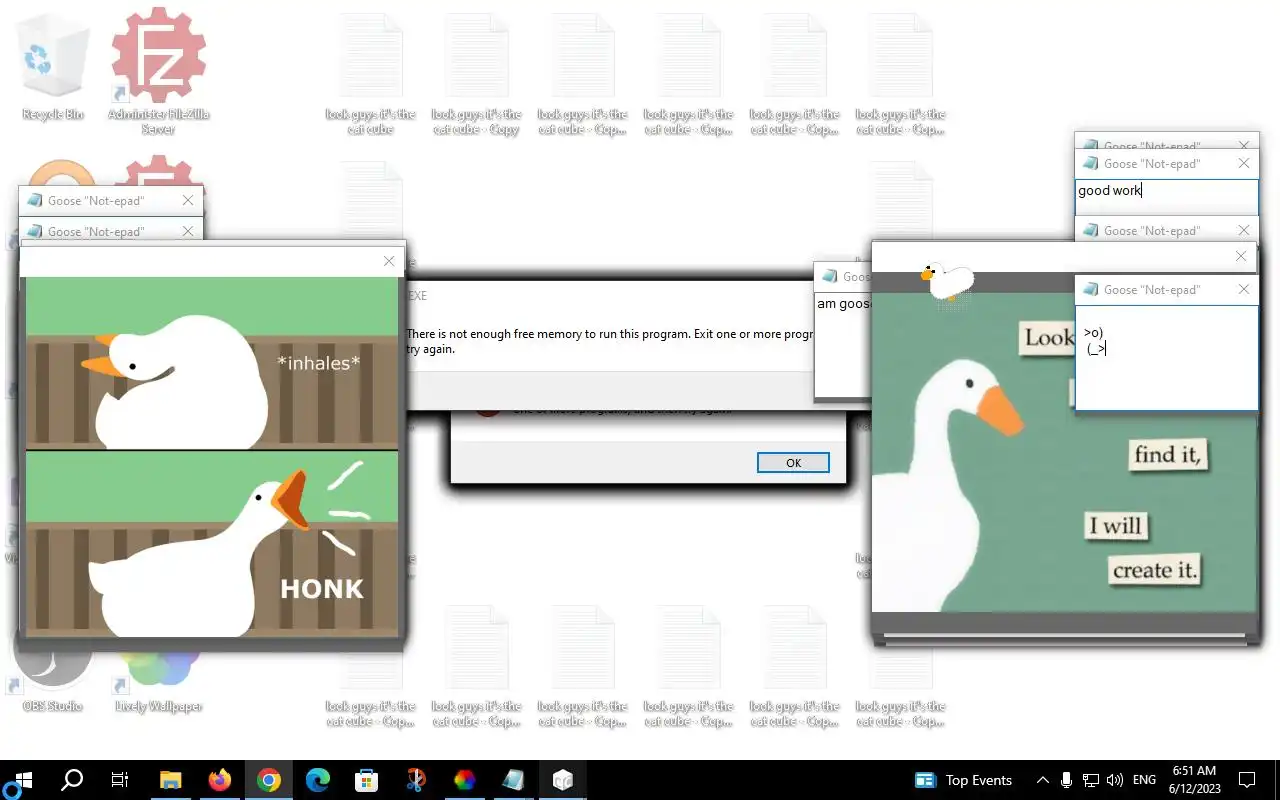Click the 'I will create it' goose meme image
This screenshot has height=800, width=1280.
(1064, 451)
